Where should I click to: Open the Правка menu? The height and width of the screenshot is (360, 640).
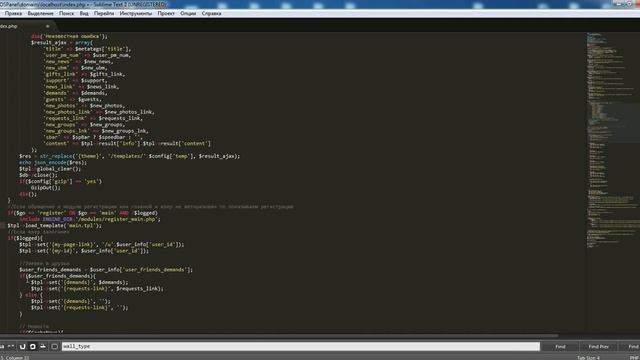pos(13,13)
